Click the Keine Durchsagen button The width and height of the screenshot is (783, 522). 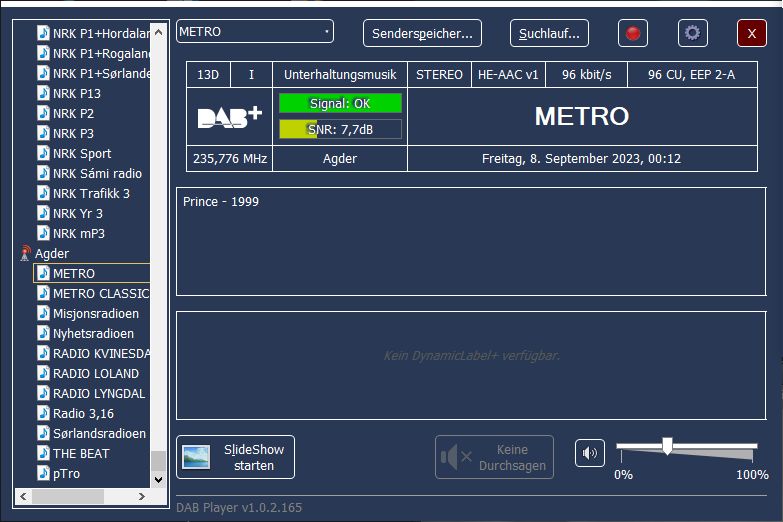point(494,457)
